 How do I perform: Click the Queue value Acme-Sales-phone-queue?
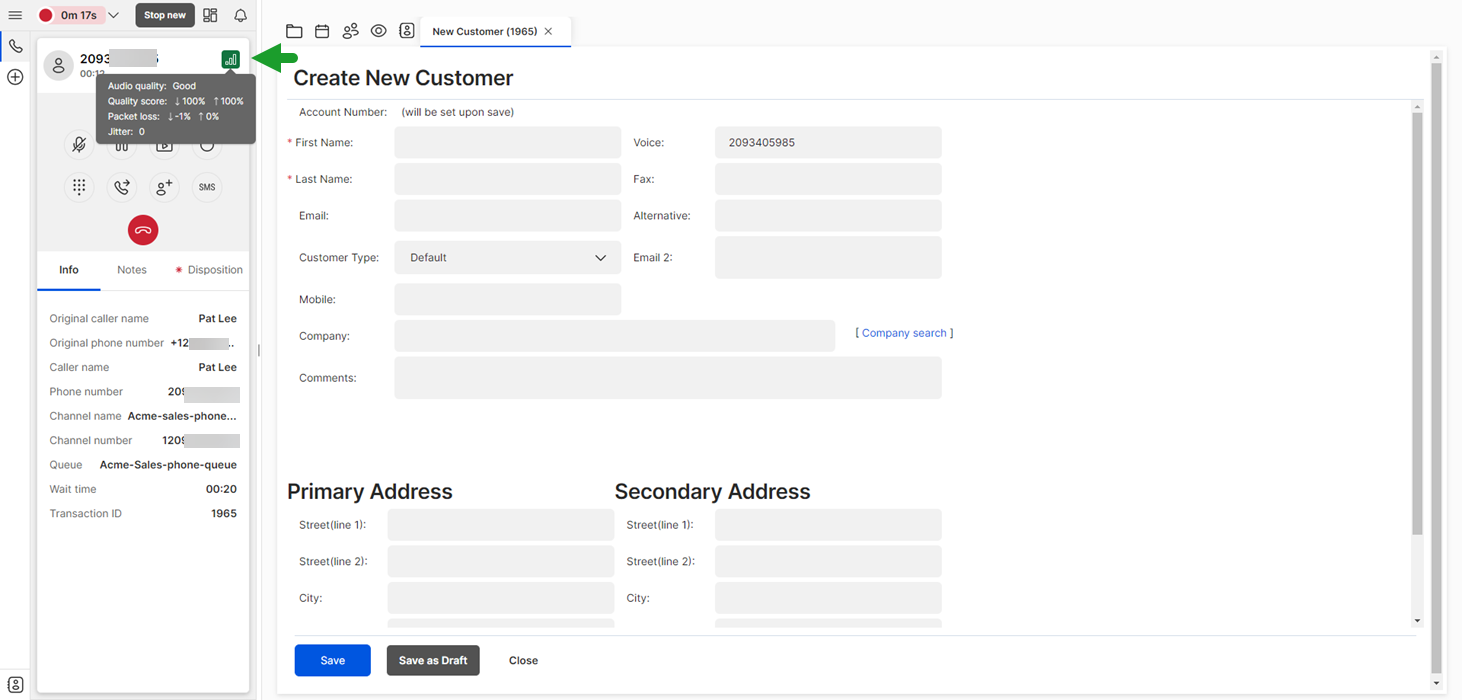click(x=168, y=465)
